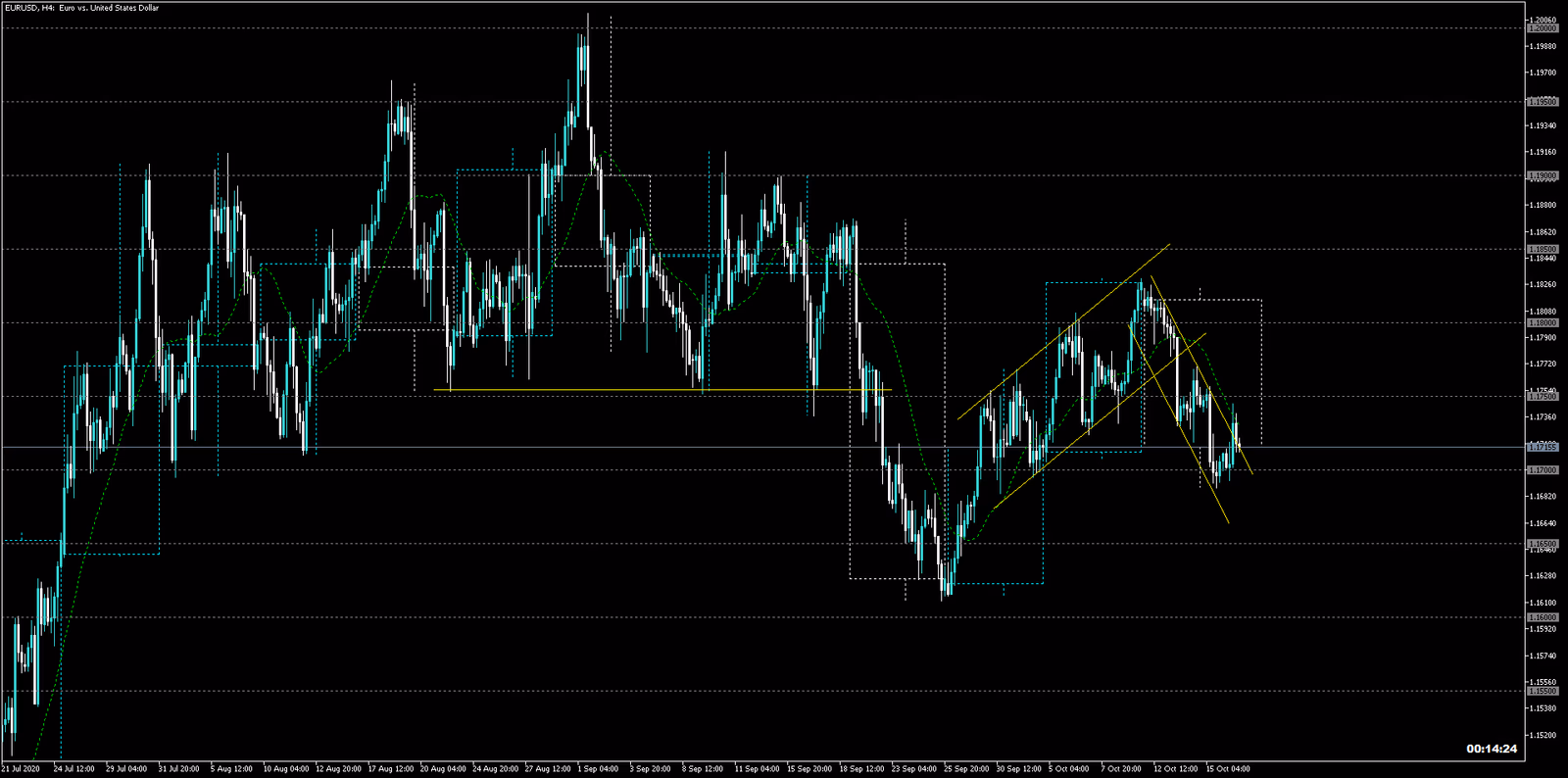Image resolution: width=1568 pixels, height=778 pixels.
Task: Click the 5 Aug 12:00 time label
Action: 231,769
